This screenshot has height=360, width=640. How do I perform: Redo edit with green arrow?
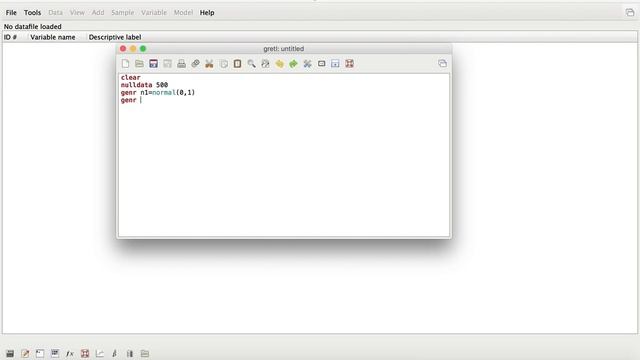[293, 64]
